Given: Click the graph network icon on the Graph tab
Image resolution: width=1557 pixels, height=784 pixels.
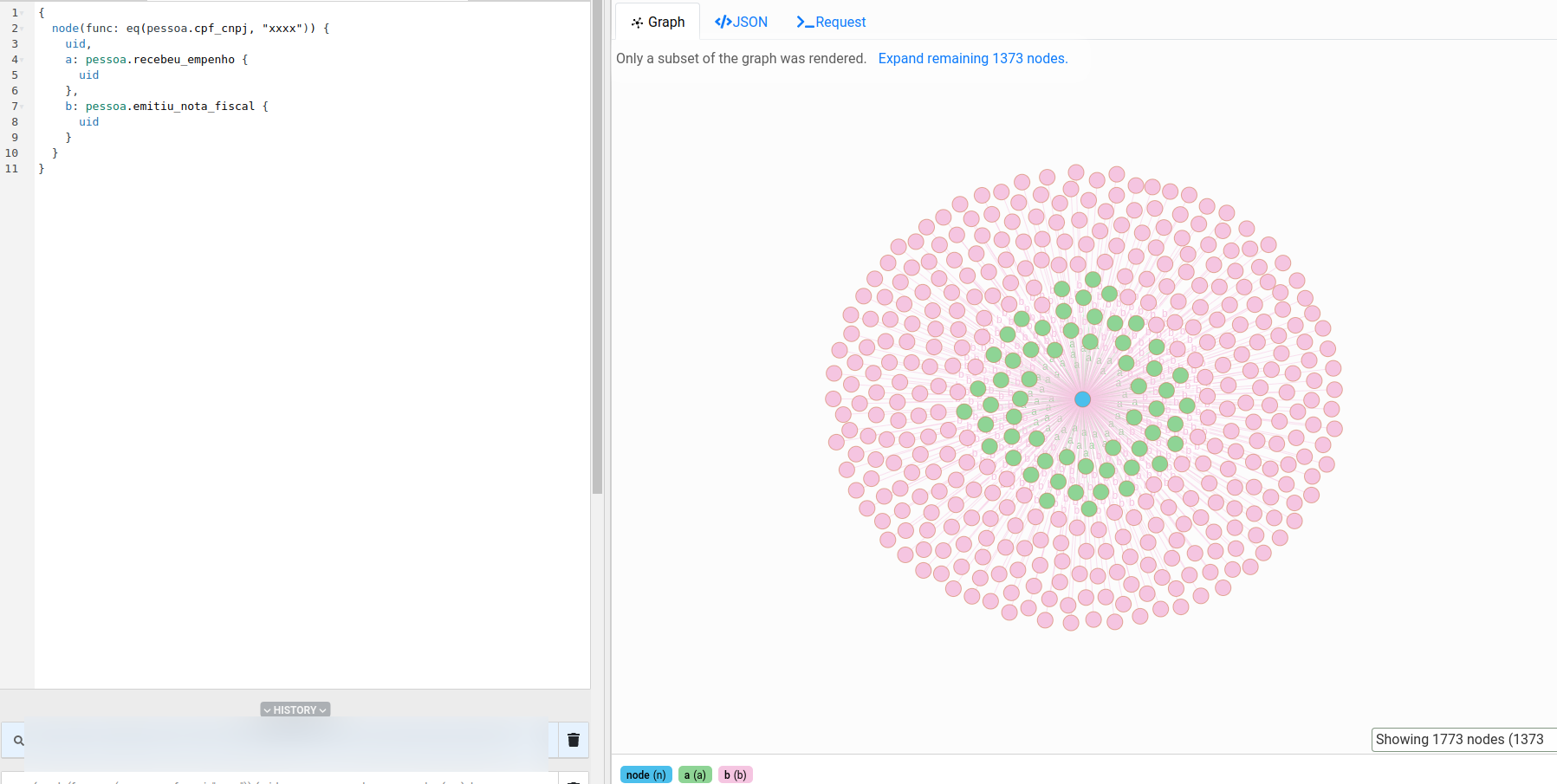Looking at the screenshot, I should [638, 21].
